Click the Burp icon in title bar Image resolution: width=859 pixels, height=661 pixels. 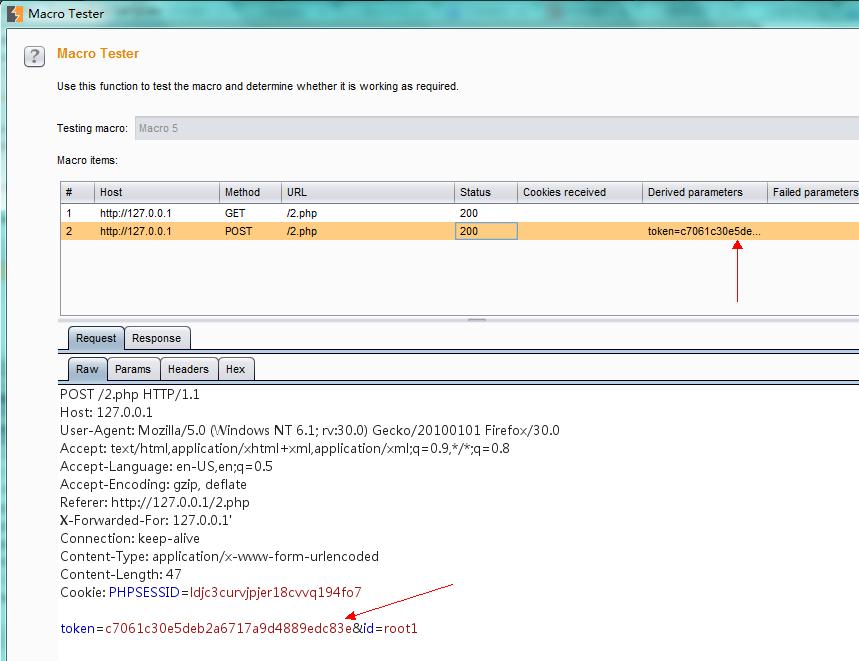coord(14,14)
